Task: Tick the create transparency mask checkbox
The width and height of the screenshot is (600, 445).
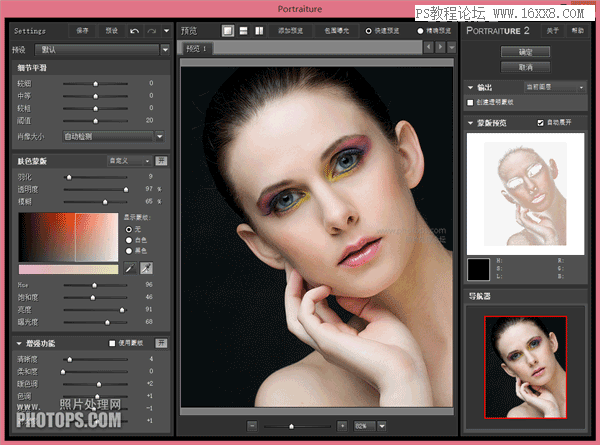Action: (470, 102)
